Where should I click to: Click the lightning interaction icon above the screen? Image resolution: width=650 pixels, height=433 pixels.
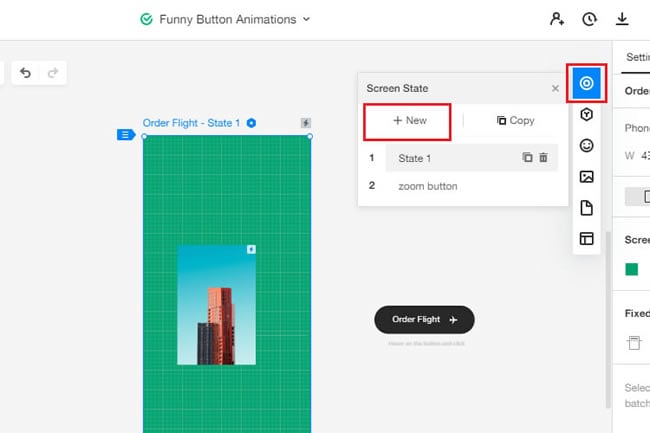[306, 123]
